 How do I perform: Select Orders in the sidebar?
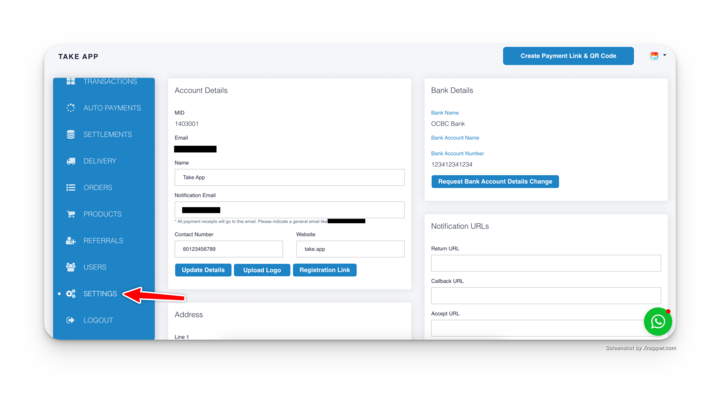(x=97, y=187)
